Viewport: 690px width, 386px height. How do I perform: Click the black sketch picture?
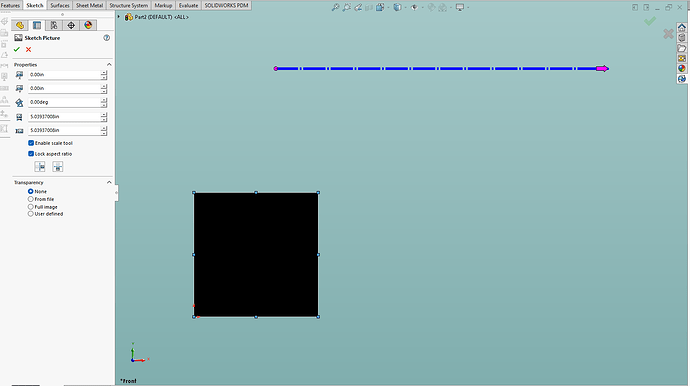[256, 254]
